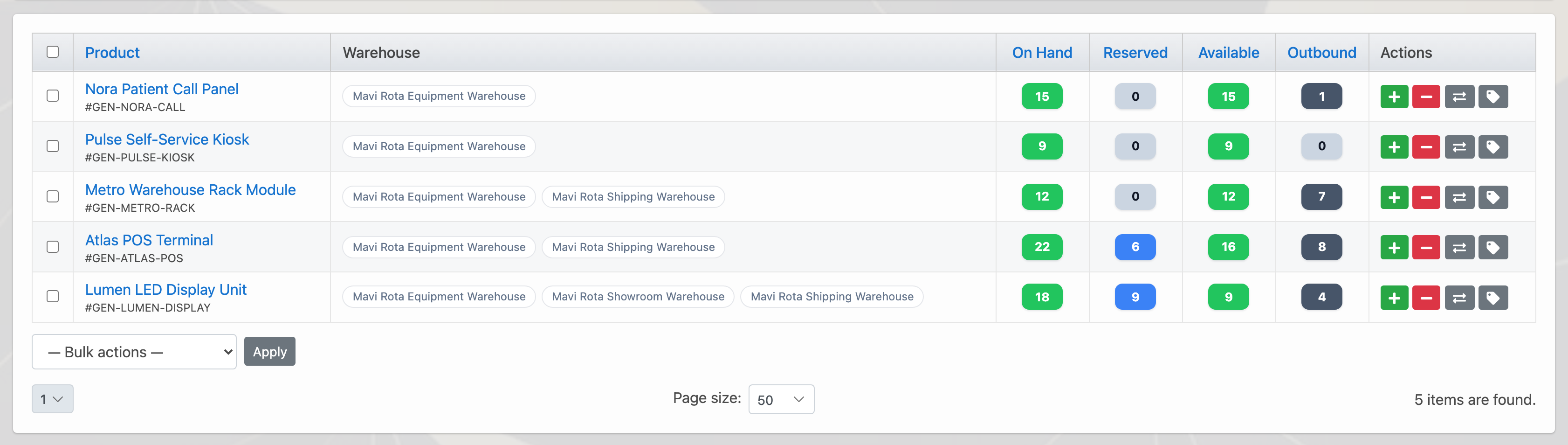
Task: Click green plus icon for Nora Patient Call Panel
Action: click(1394, 96)
